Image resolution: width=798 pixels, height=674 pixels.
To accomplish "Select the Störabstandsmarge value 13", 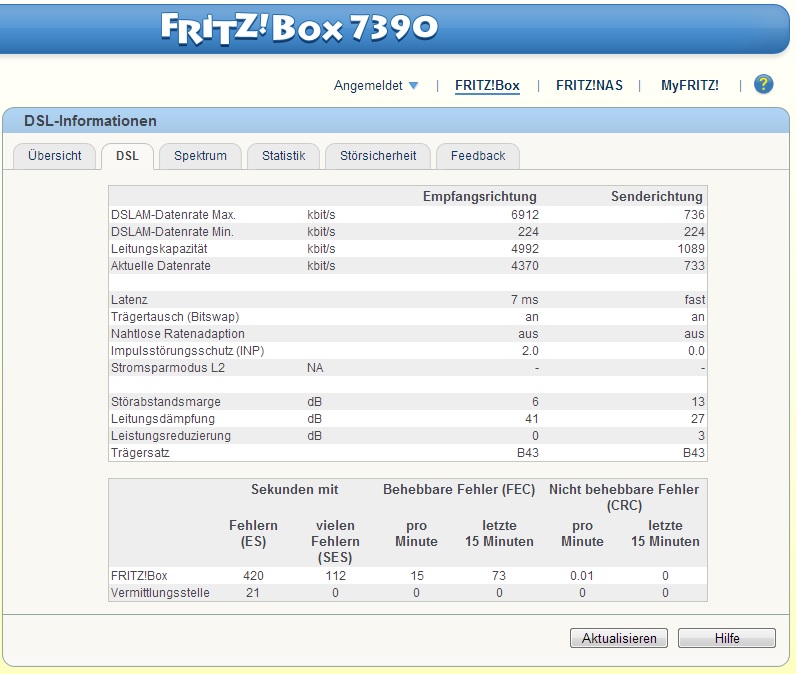I will [x=698, y=402].
